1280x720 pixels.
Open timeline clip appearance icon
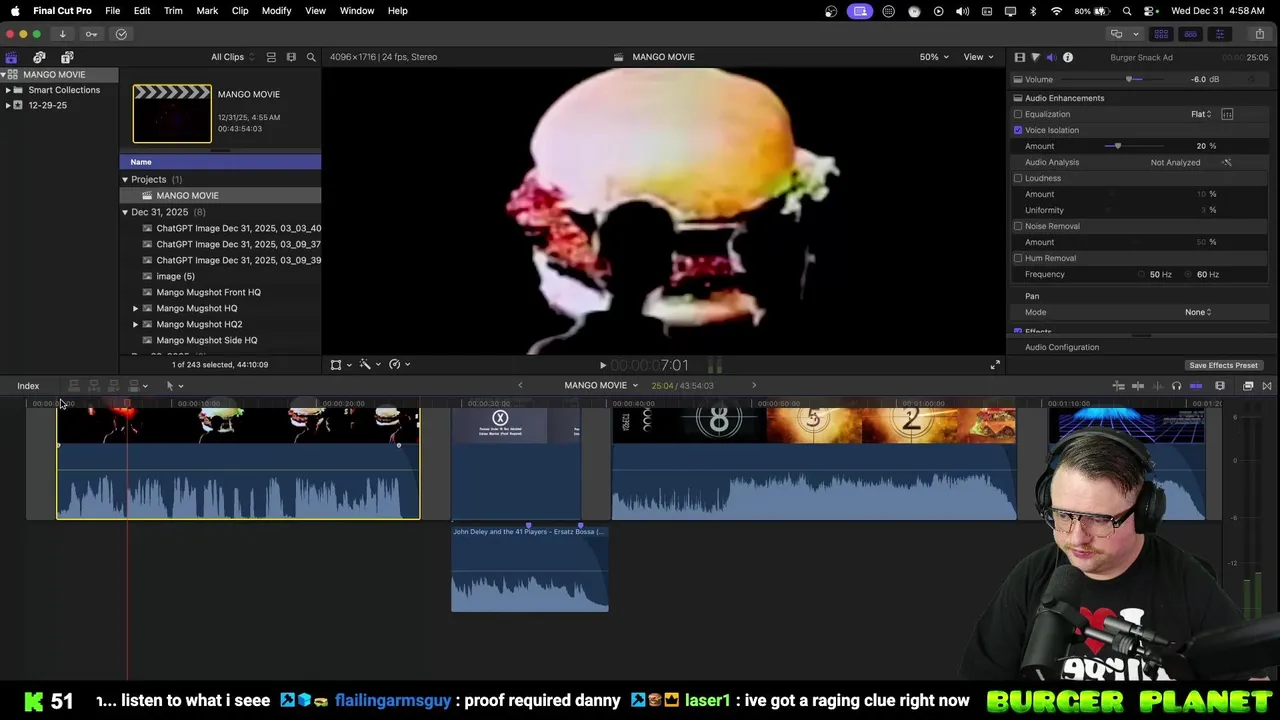coord(1220,386)
